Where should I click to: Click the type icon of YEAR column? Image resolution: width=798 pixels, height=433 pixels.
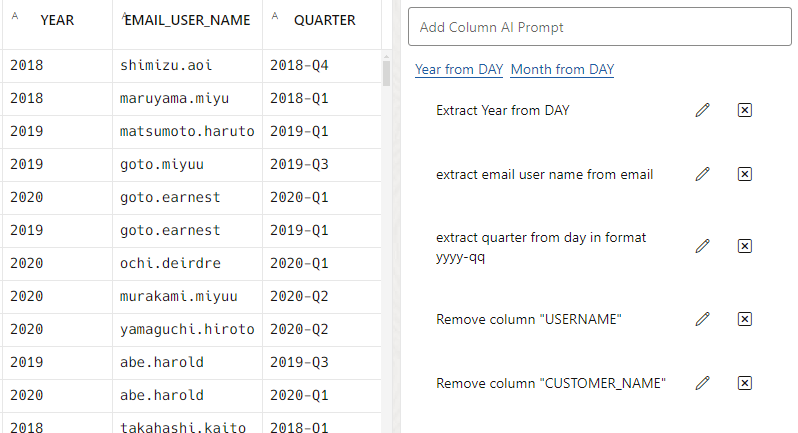pos(15,16)
